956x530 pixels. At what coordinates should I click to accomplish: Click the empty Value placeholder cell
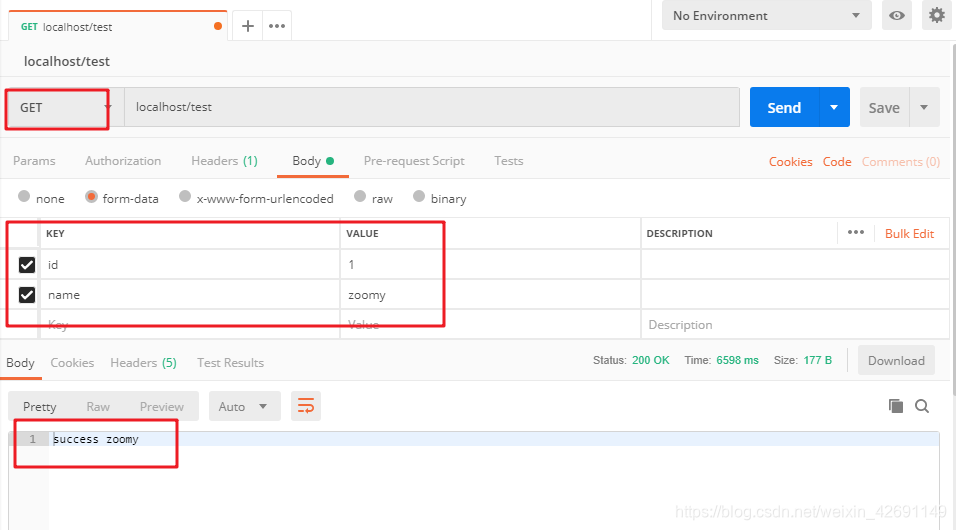click(x=490, y=324)
